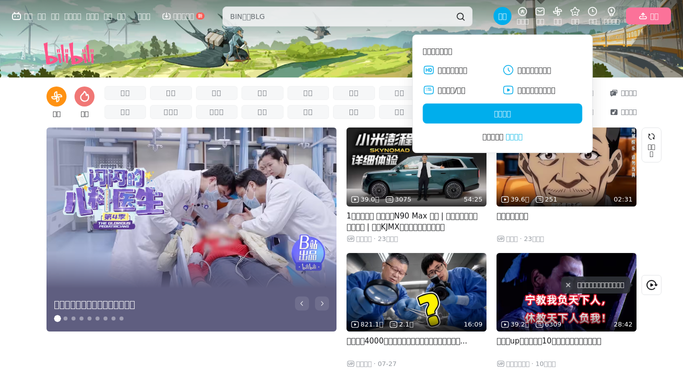Screen dimensions: 683x384
Task: Open messages via the envelope icon
Action: pos(540,12)
